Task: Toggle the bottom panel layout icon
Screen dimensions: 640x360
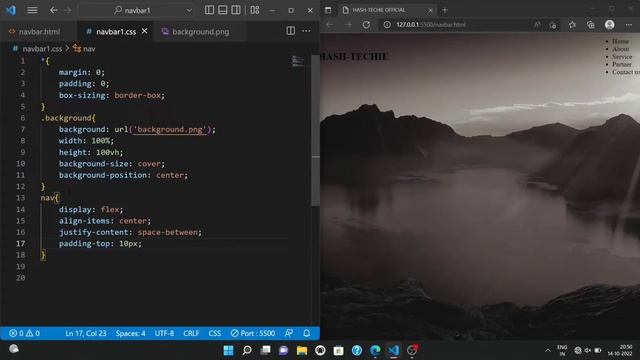Action: (x=222, y=10)
